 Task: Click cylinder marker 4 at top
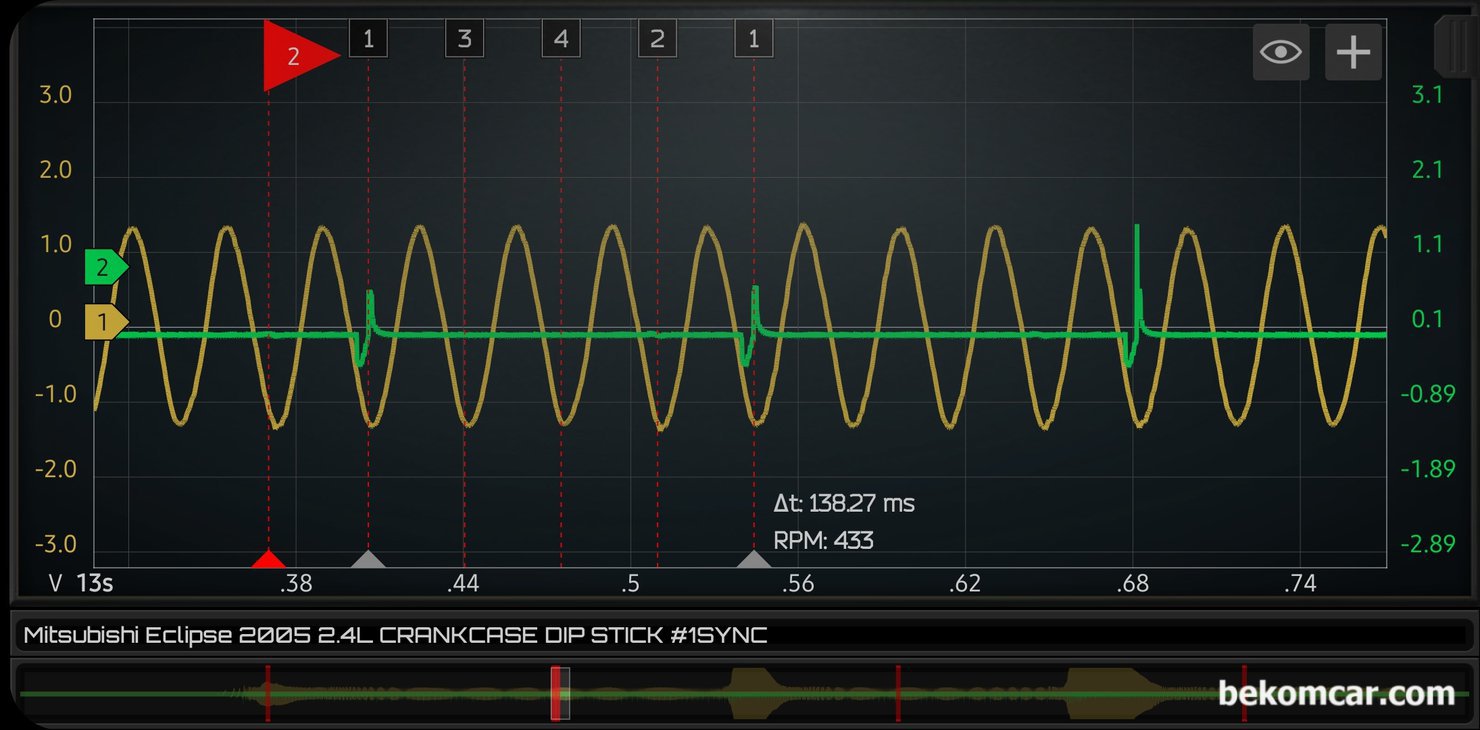point(561,39)
